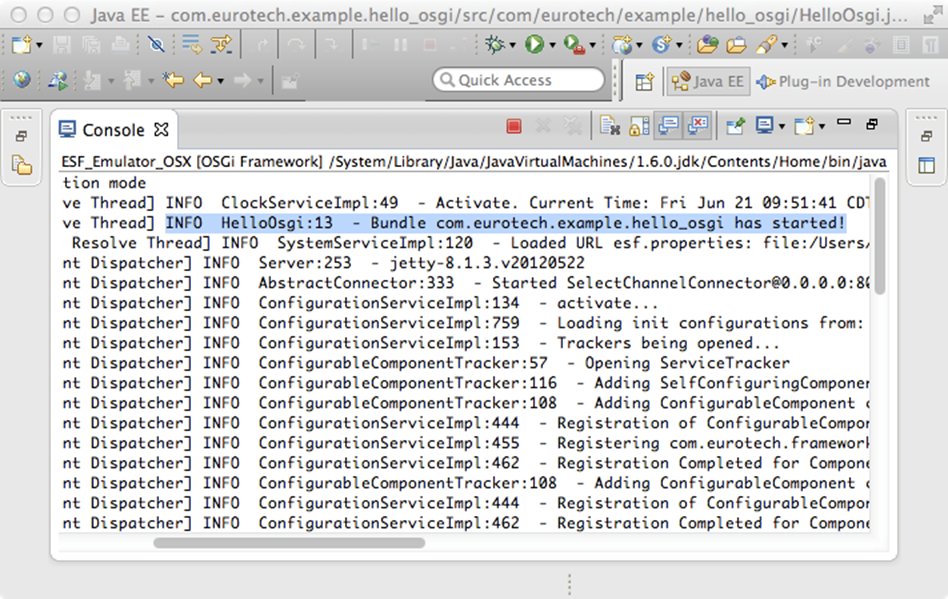948x599 pixels.
Task: Minimize the Console view
Action: (844, 123)
